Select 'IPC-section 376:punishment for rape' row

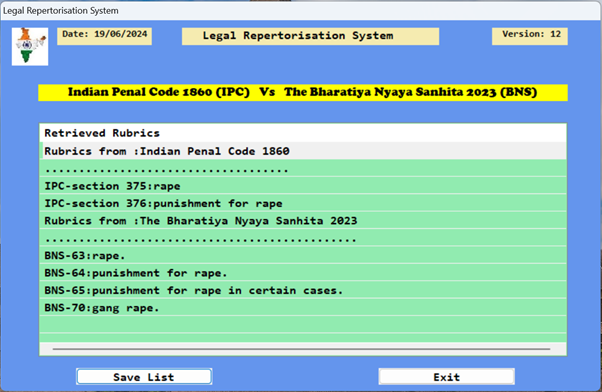pos(303,203)
